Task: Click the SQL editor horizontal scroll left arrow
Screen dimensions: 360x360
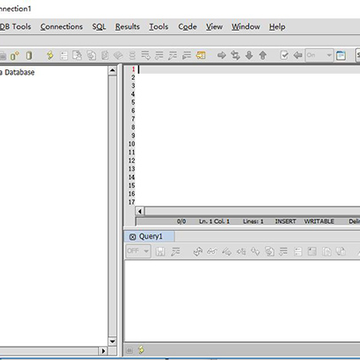Action: tap(140, 211)
